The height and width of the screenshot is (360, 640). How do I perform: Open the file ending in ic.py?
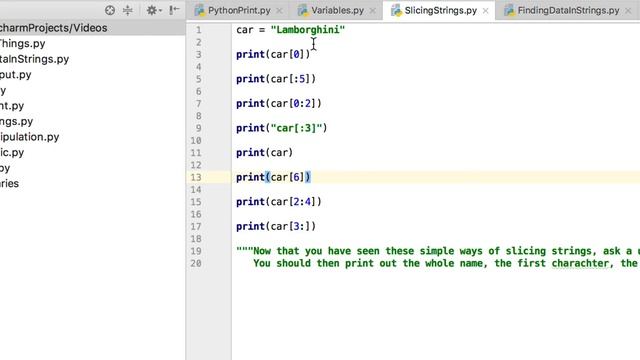[x=12, y=152]
